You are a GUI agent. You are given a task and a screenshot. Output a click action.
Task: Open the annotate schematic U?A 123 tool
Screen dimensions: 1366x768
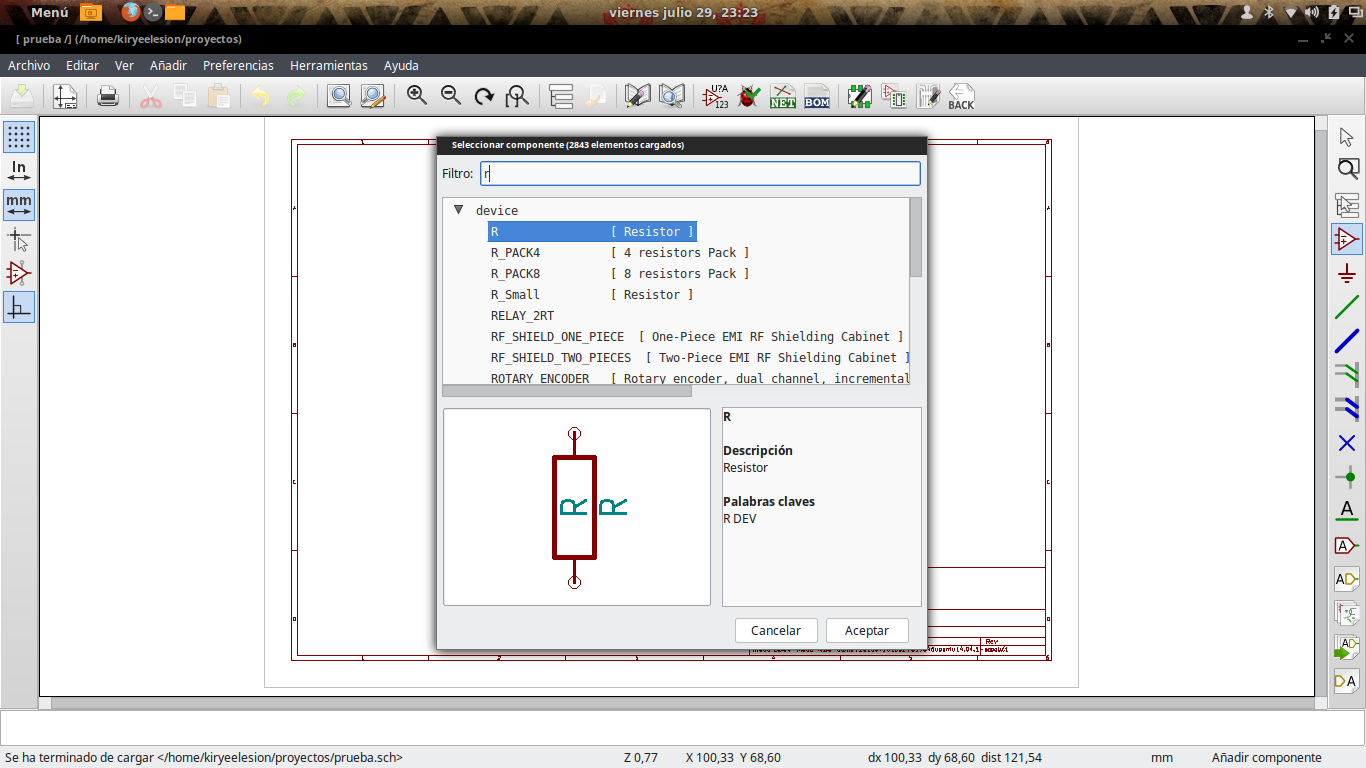click(716, 96)
